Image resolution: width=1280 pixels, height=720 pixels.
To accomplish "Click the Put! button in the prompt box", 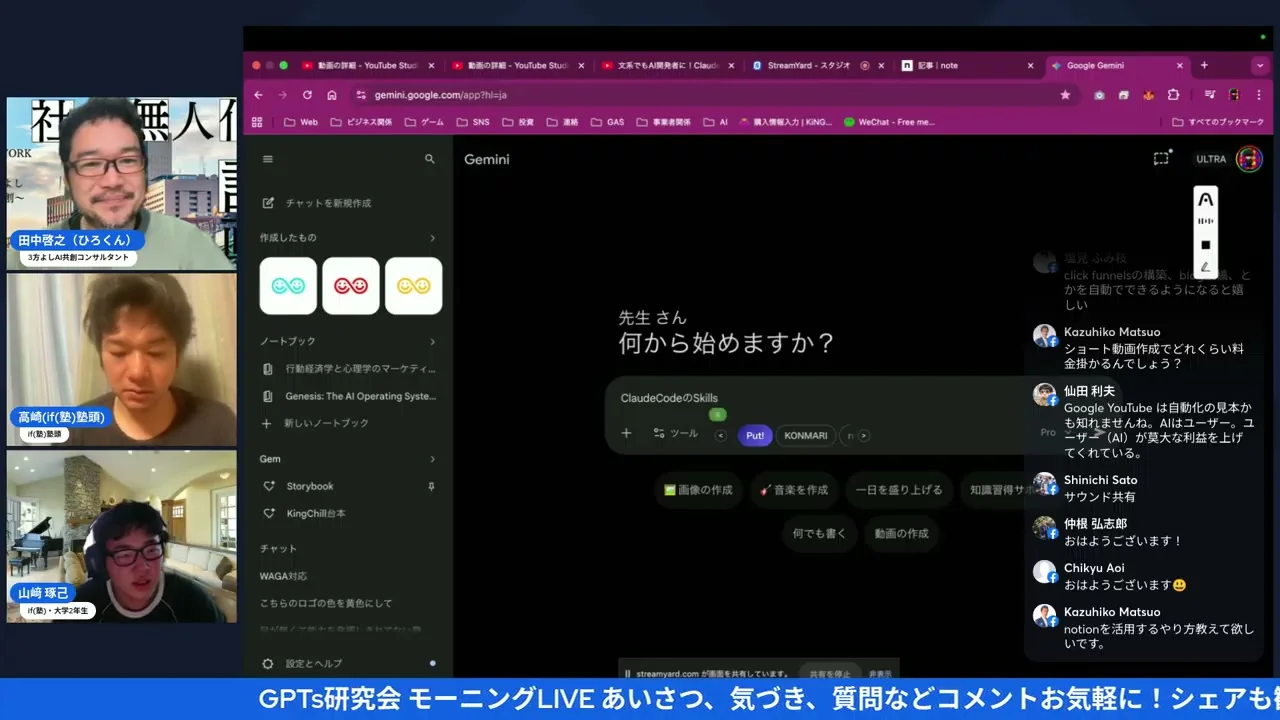I will [755, 435].
